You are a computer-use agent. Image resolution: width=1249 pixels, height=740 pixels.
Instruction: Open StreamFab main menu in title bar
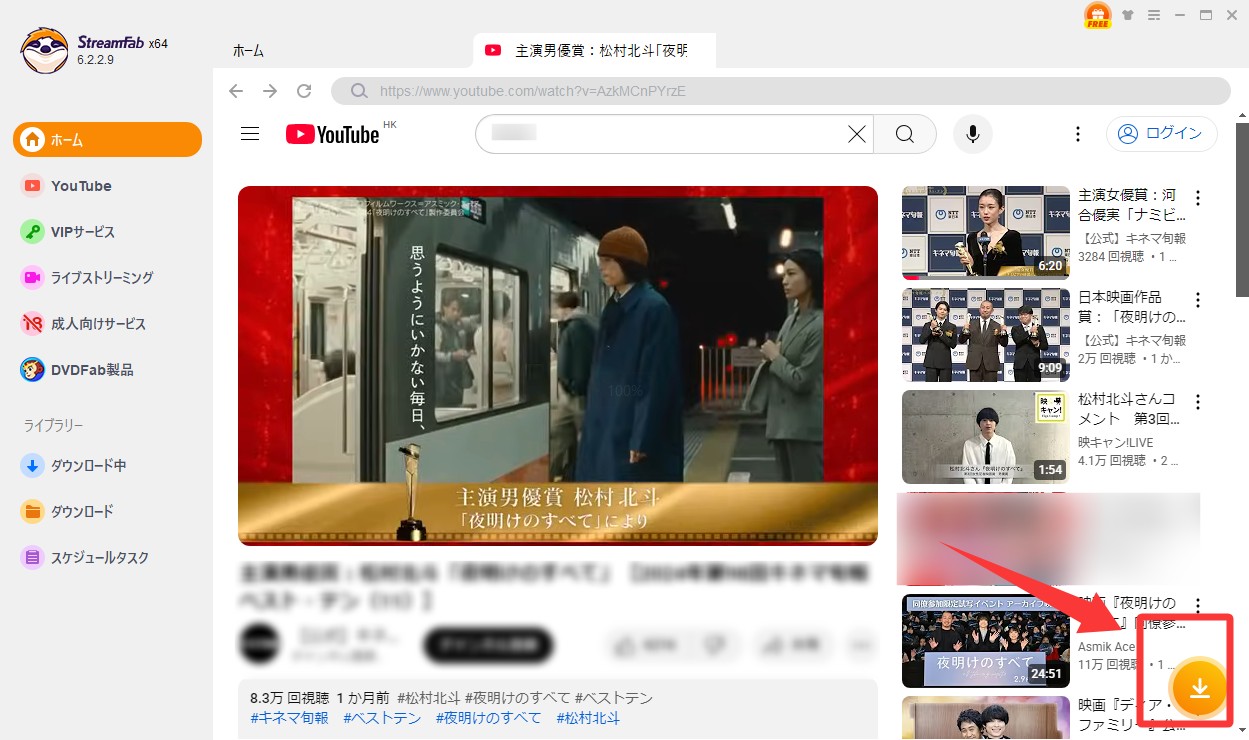(x=1154, y=15)
